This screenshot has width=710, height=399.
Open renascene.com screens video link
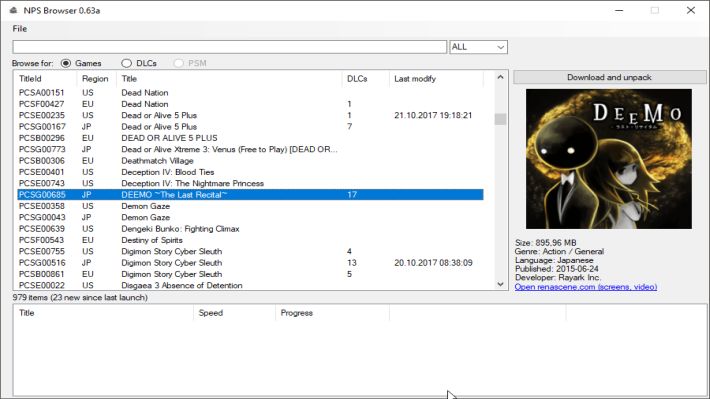tap(585, 287)
